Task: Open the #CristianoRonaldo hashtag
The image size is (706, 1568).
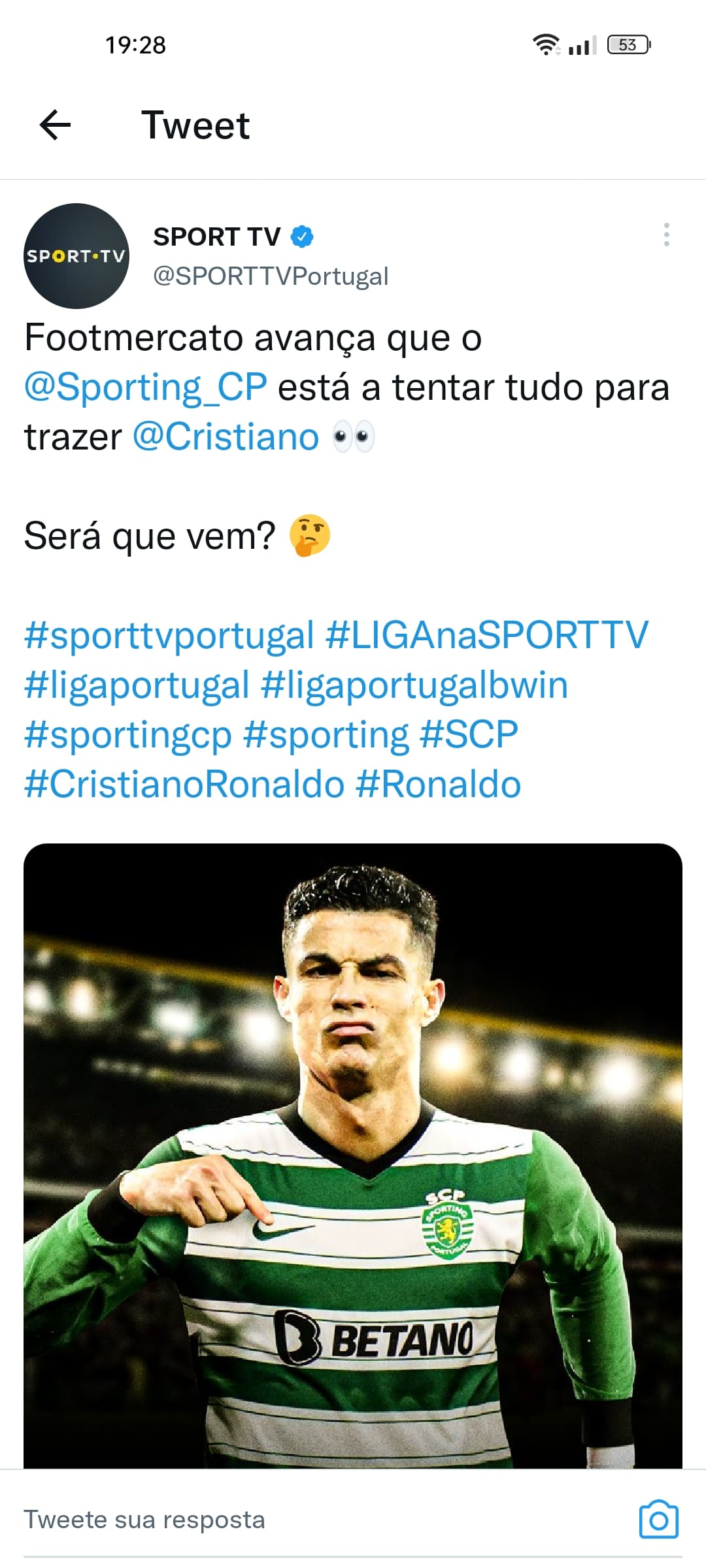Action: click(x=184, y=785)
